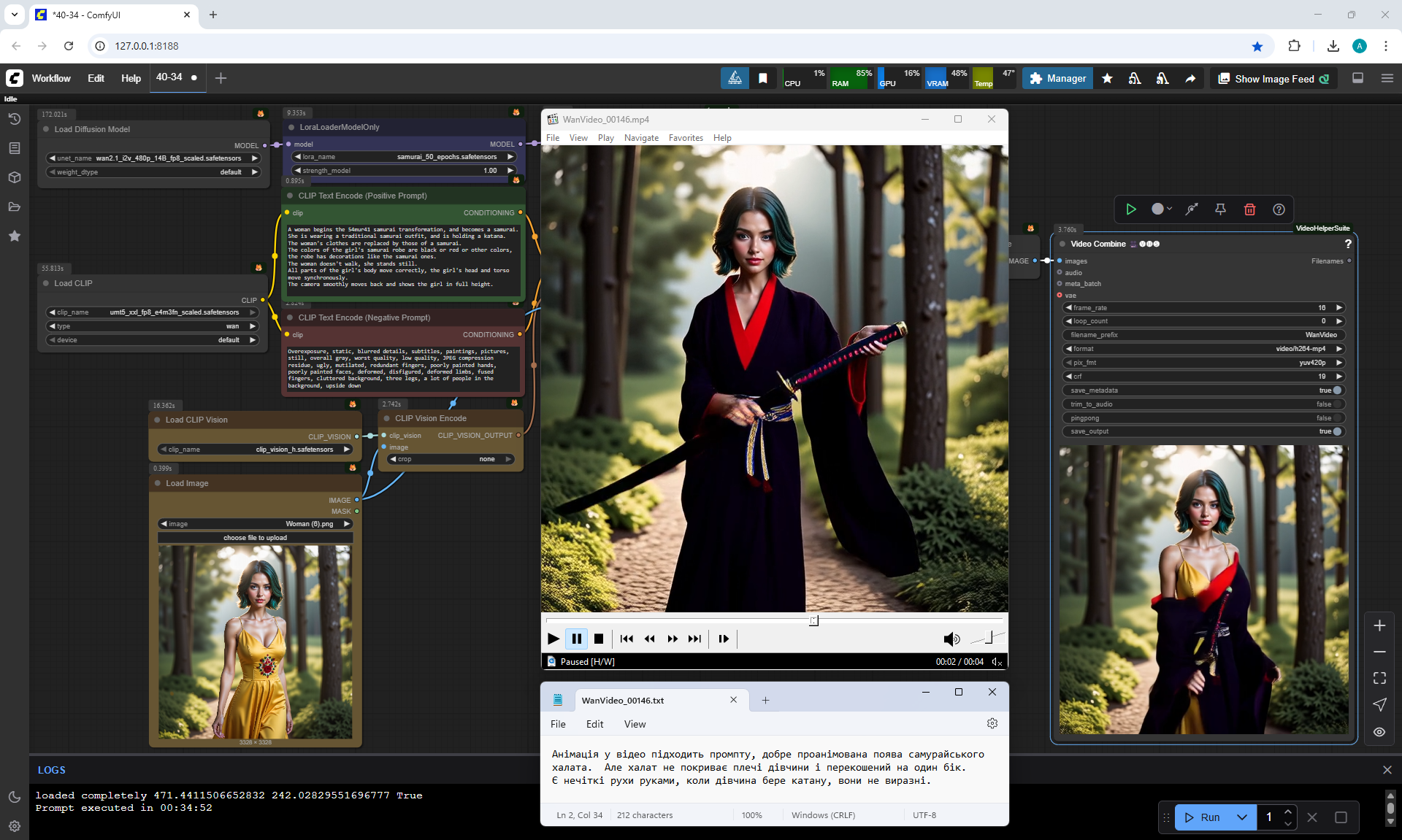Click the share arrow icon in top bar
The image size is (1402, 840).
(1190, 79)
